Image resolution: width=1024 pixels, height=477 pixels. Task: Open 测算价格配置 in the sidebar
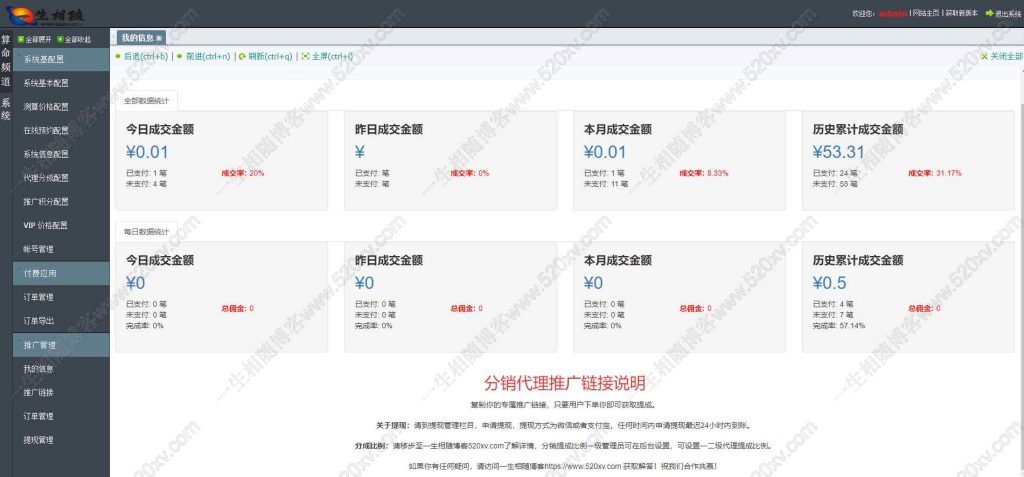(x=46, y=107)
